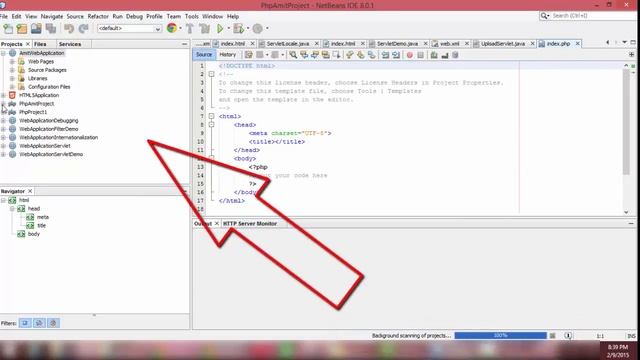Expand the Web Pages folder
Image resolution: width=640 pixels, height=360 pixels.
12,61
